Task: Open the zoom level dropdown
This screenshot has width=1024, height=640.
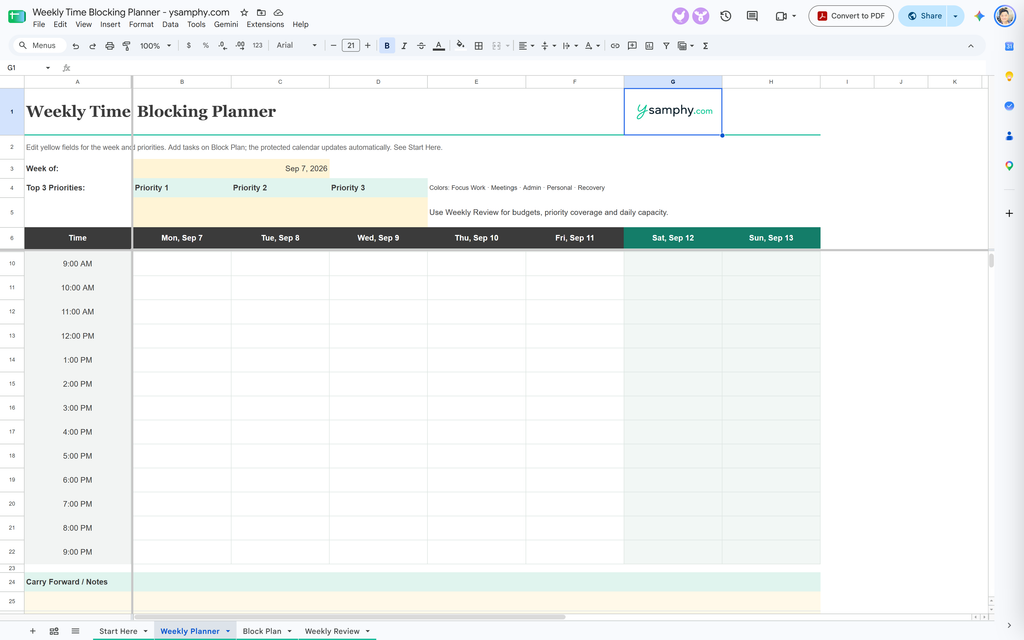Action: click(x=155, y=46)
